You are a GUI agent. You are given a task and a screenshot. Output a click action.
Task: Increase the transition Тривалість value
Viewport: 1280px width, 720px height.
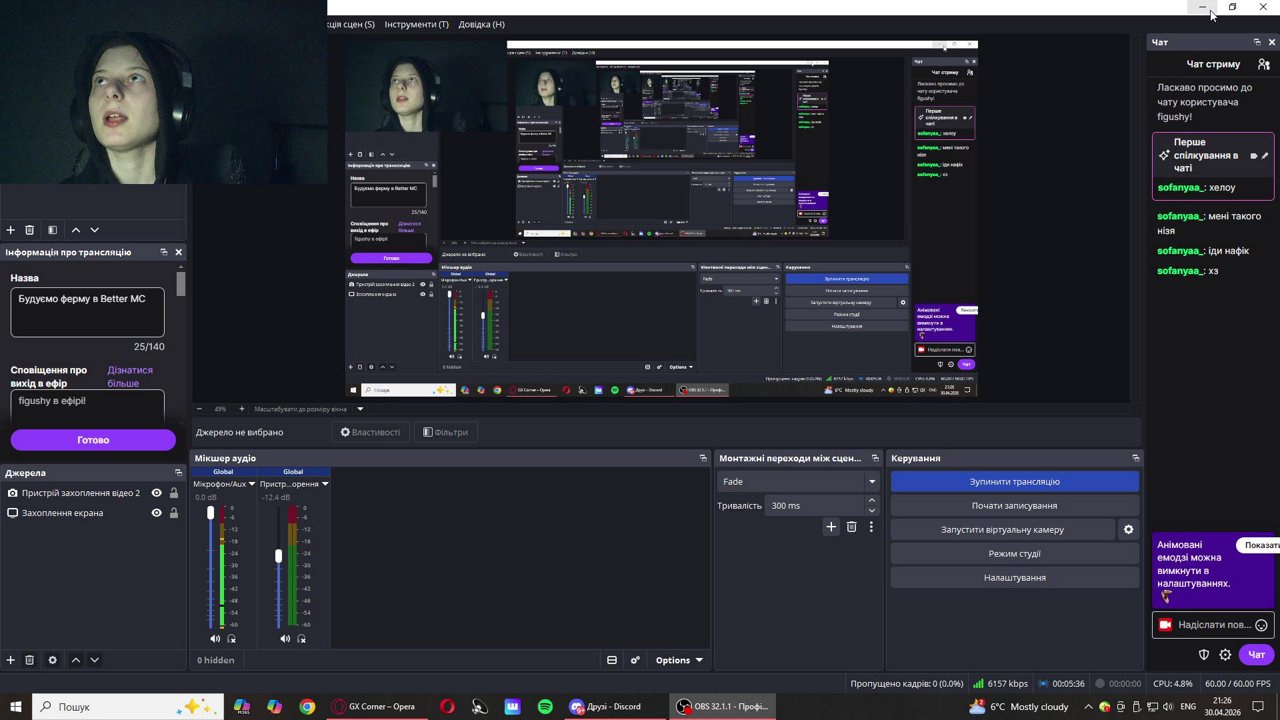871,500
